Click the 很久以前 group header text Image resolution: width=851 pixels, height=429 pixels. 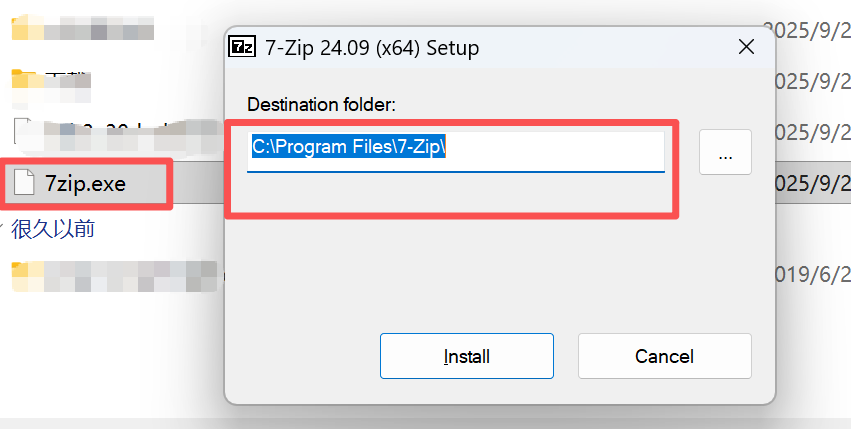[53, 229]
